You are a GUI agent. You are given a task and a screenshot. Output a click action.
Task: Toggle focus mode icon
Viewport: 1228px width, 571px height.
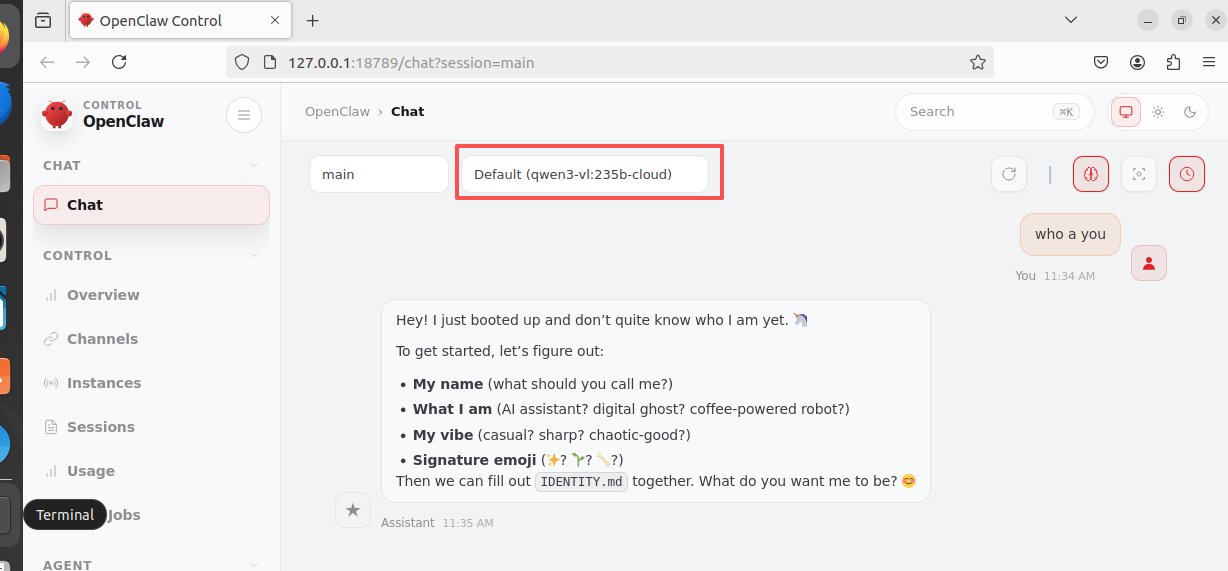coord(1139,174)
